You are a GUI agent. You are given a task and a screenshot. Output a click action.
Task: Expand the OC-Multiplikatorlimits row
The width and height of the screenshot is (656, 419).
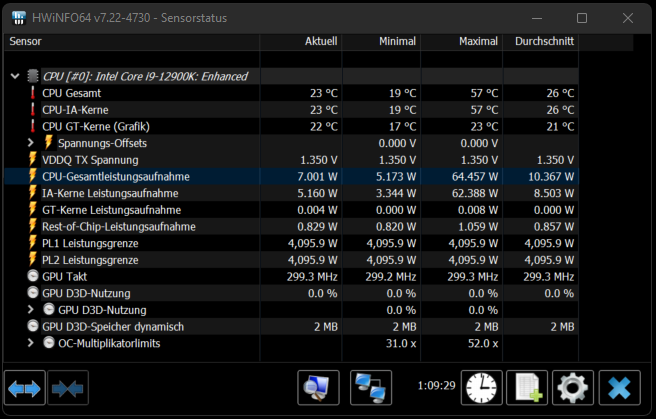click(31, 343)
